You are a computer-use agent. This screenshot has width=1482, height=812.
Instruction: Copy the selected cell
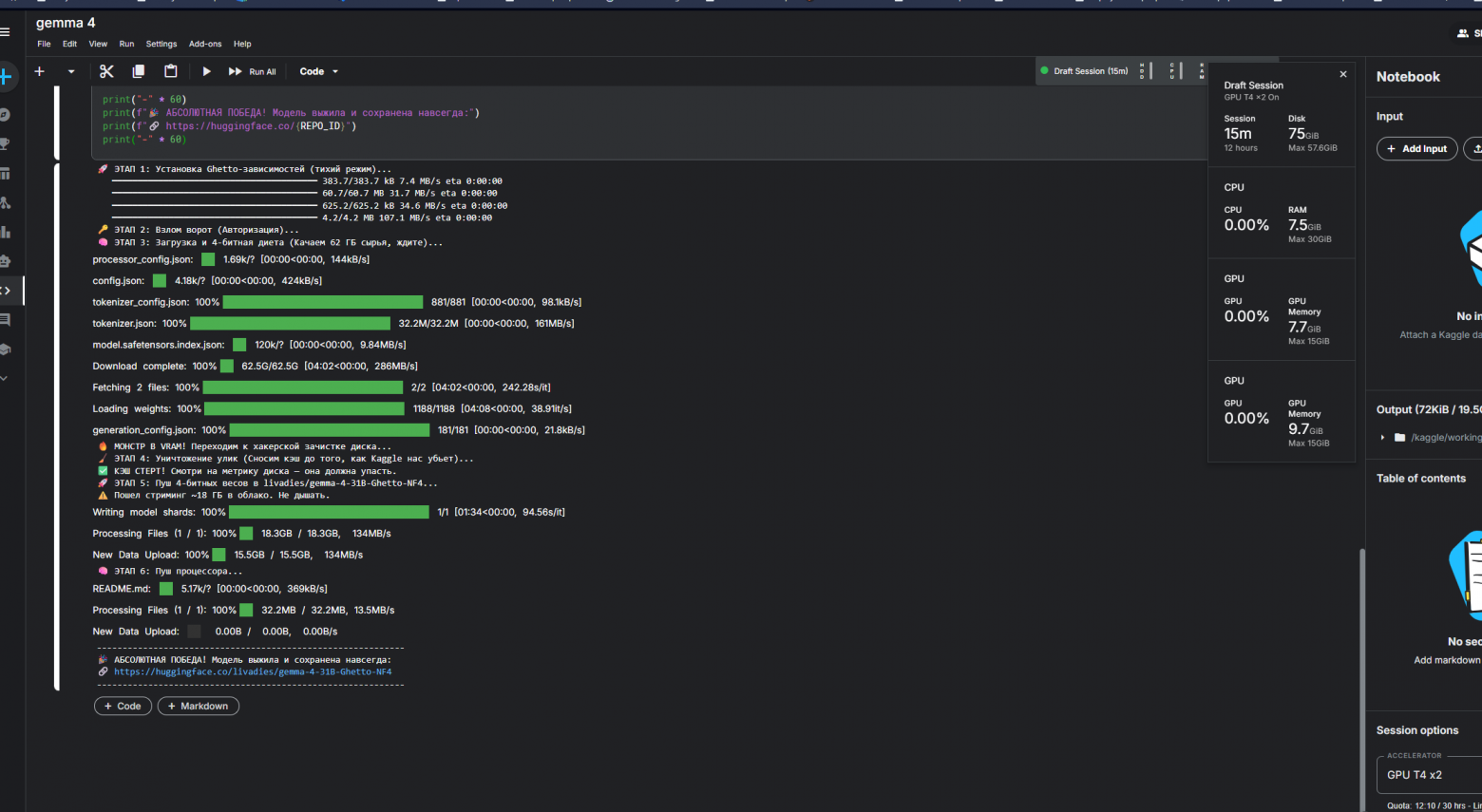139,71
